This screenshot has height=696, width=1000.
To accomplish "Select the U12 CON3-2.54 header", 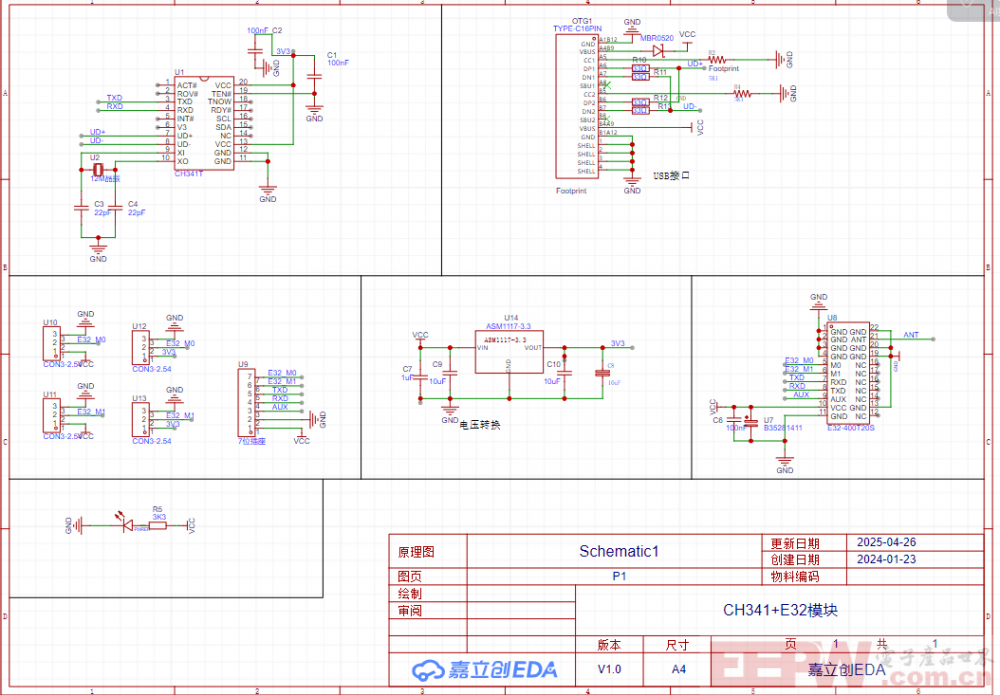I will [141, 348].
